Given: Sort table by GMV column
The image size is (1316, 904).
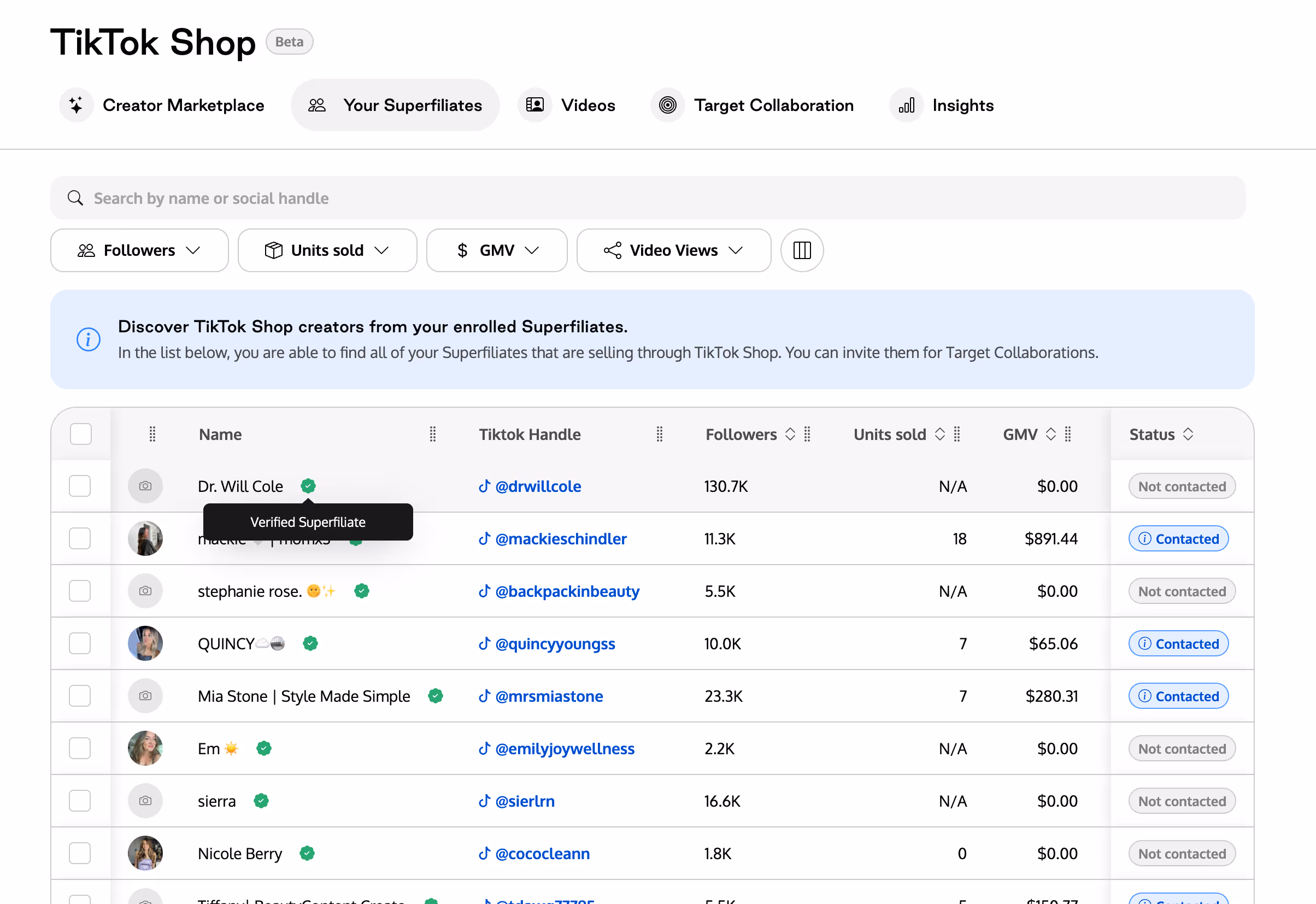Looking at the screenshot, I should pos(1050,434).
